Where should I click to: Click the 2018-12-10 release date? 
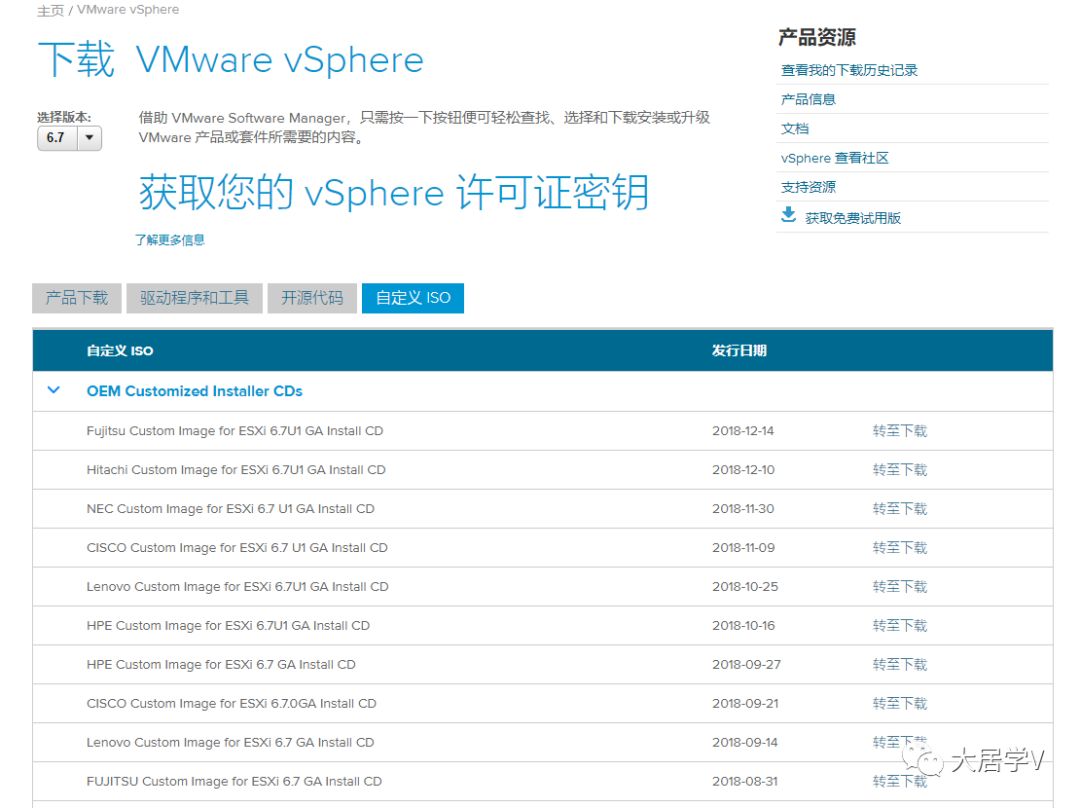(742, 470)
